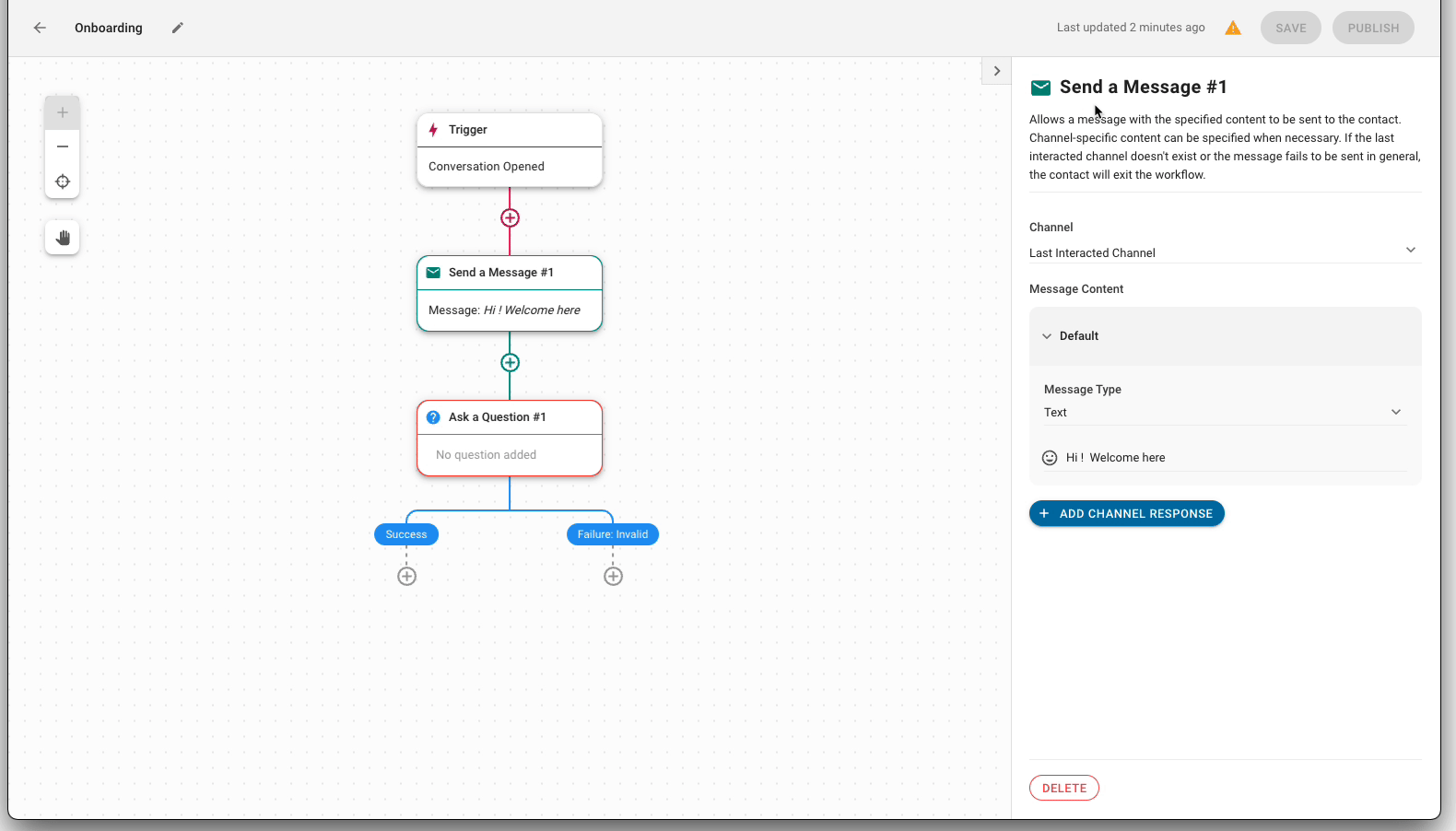The width and height of the screenshot is (1456, 831).
Task: Recenter the canvas with crosshair icon
Action: point(63,181)
